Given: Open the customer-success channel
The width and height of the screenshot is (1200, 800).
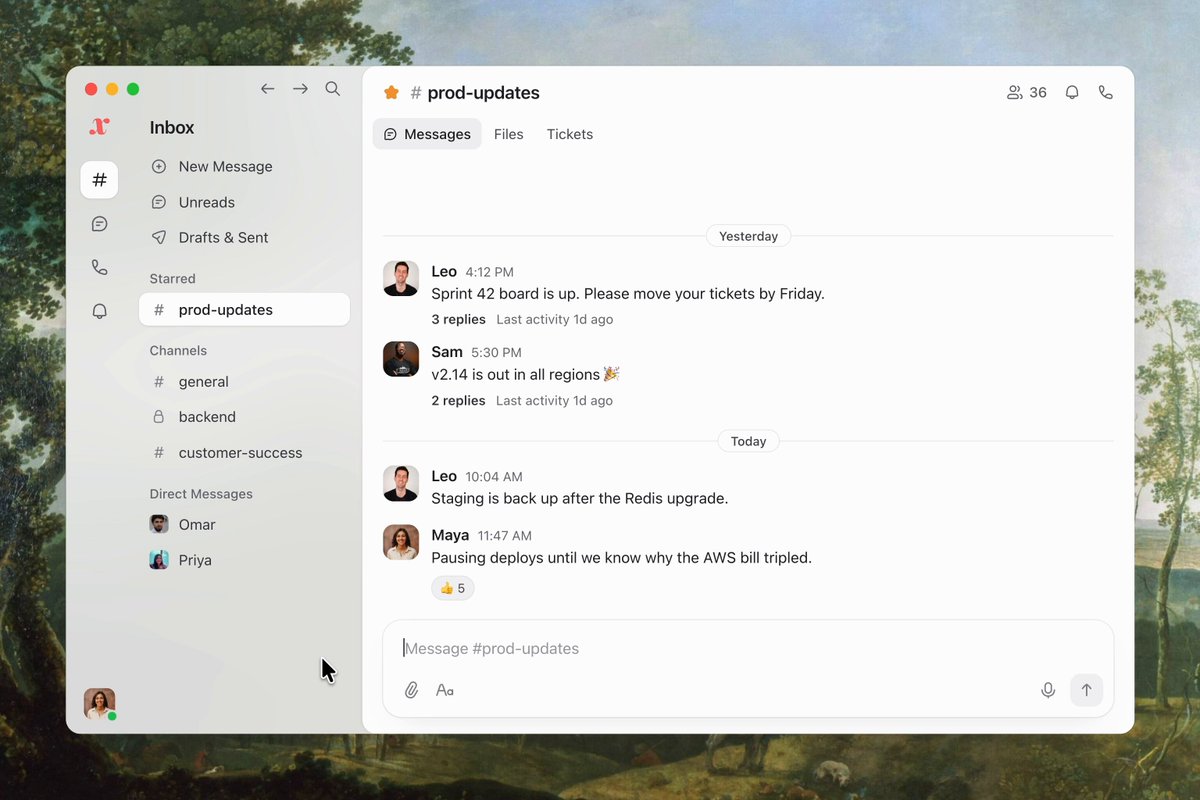Looking at the screenshot, I should tap(244, 453).
